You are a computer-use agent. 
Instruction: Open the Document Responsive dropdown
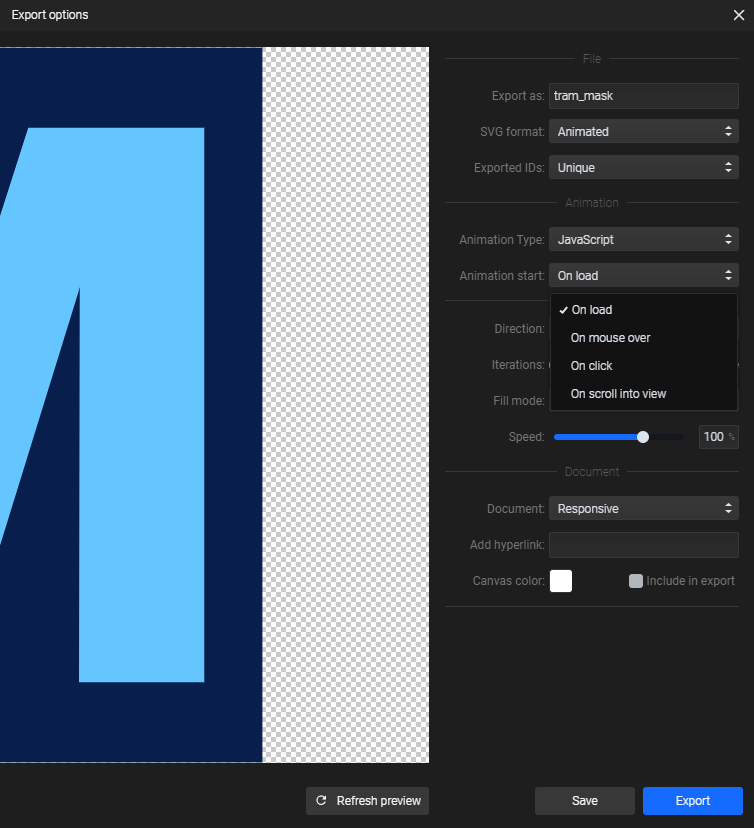tap(643, 509)
